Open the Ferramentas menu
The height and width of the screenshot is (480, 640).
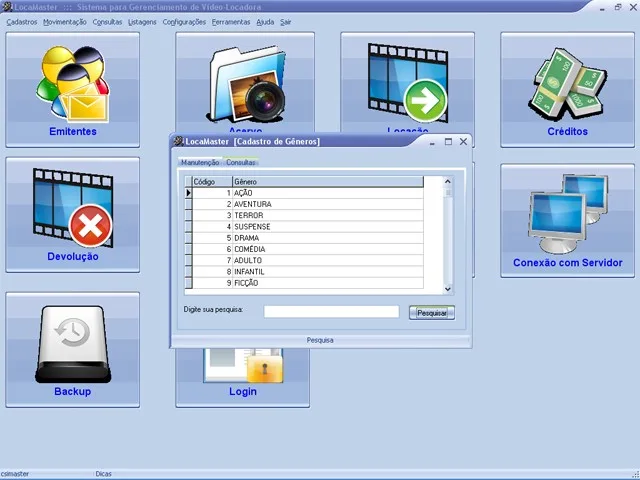click(x=231, y=22)
